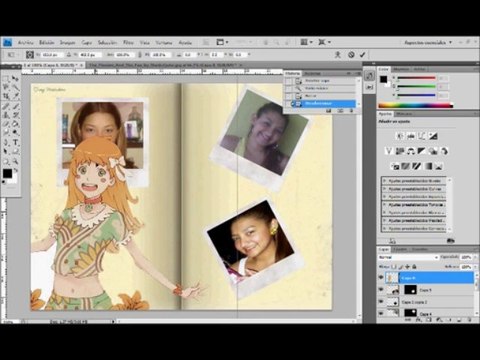Hide the Capa 5 layer

pos(381,290)
